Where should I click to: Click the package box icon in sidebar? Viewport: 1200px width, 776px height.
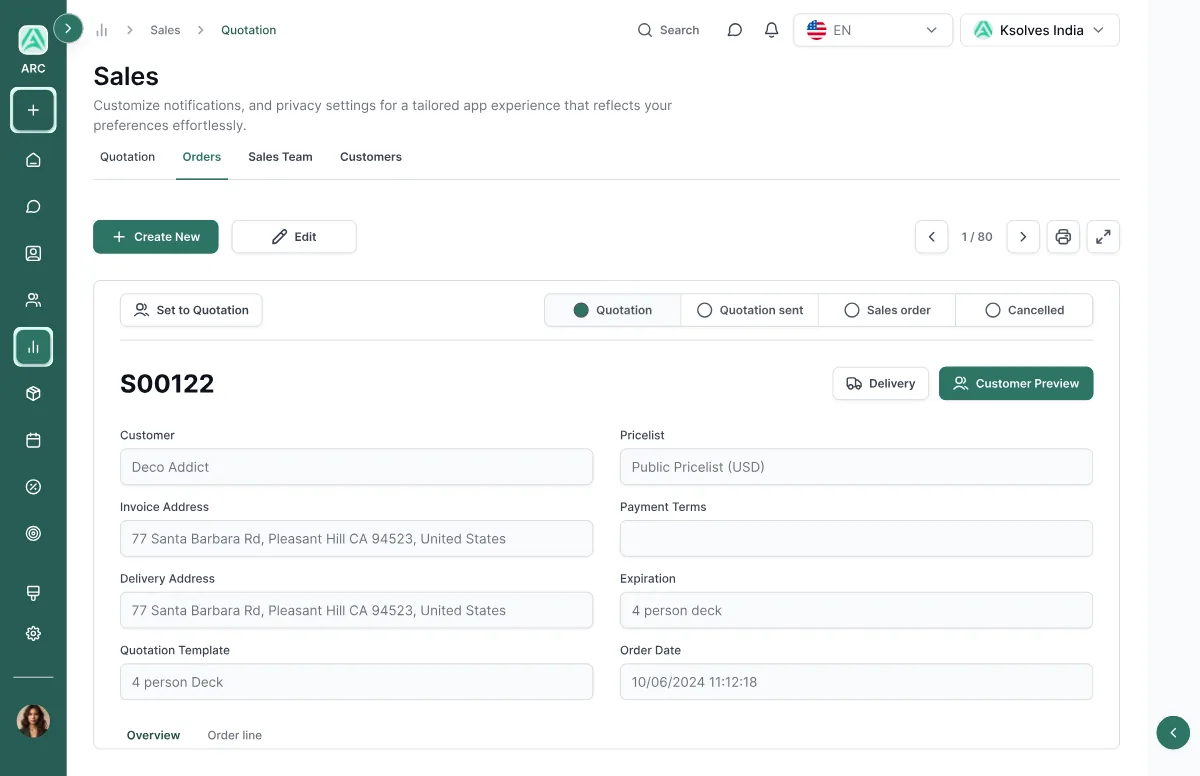tap(33, 394)
